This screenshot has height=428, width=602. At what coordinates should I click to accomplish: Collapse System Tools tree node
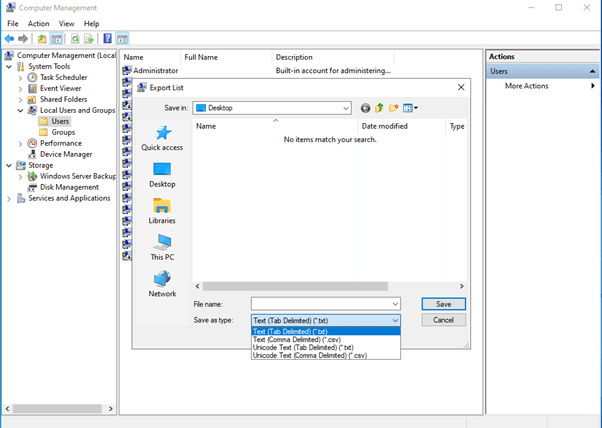pos(9,66)
